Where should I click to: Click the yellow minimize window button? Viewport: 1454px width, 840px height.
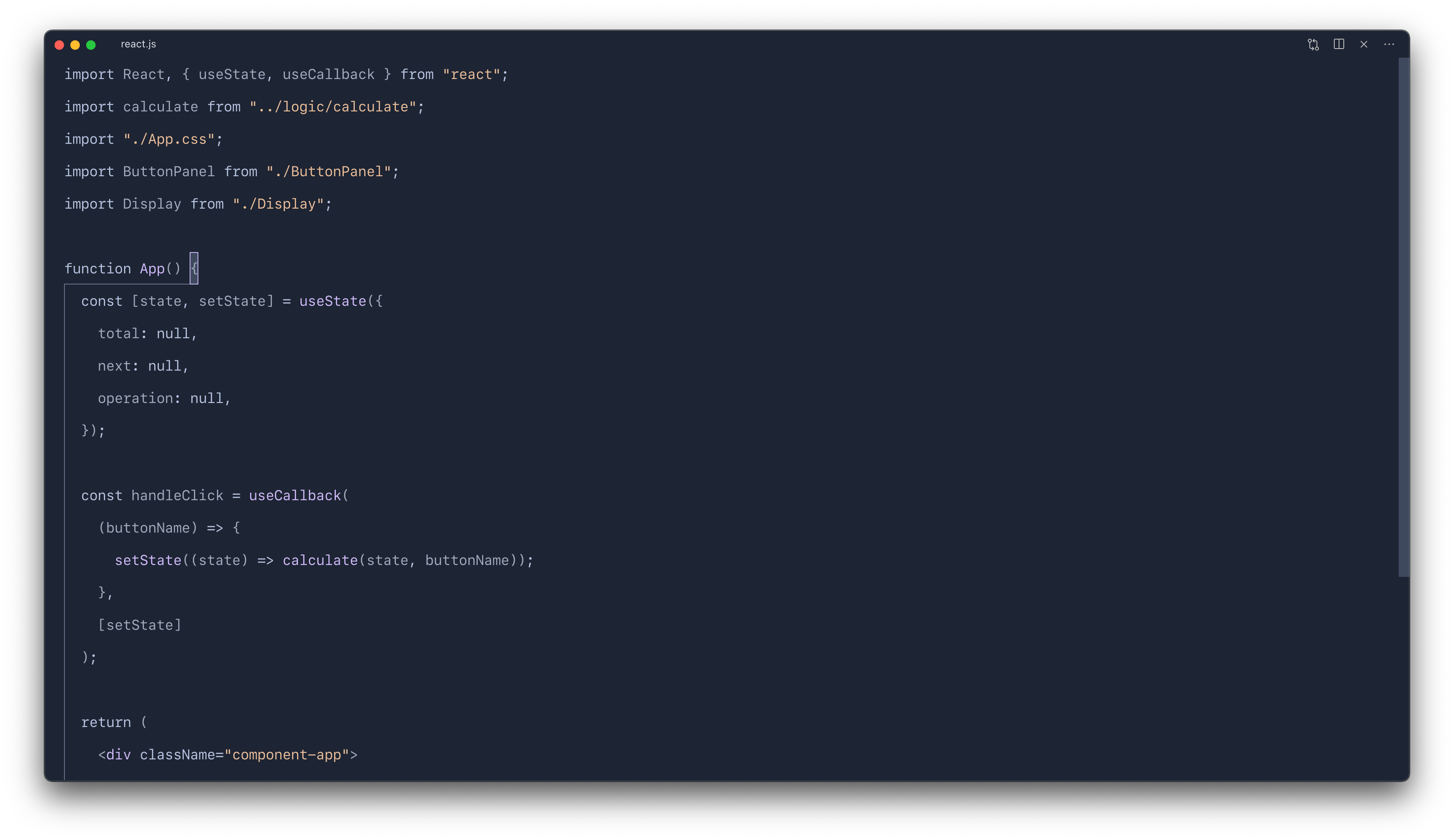pyautogui.click(x=75, y=45)
